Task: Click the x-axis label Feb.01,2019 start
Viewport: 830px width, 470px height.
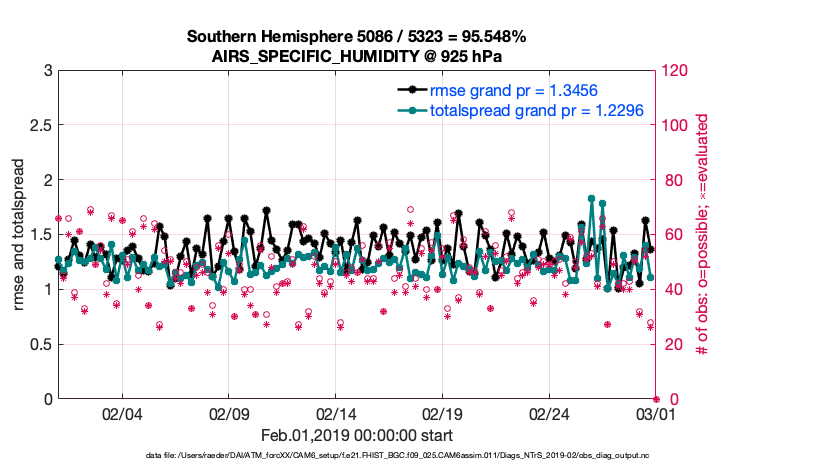Action: coord(356,435)
